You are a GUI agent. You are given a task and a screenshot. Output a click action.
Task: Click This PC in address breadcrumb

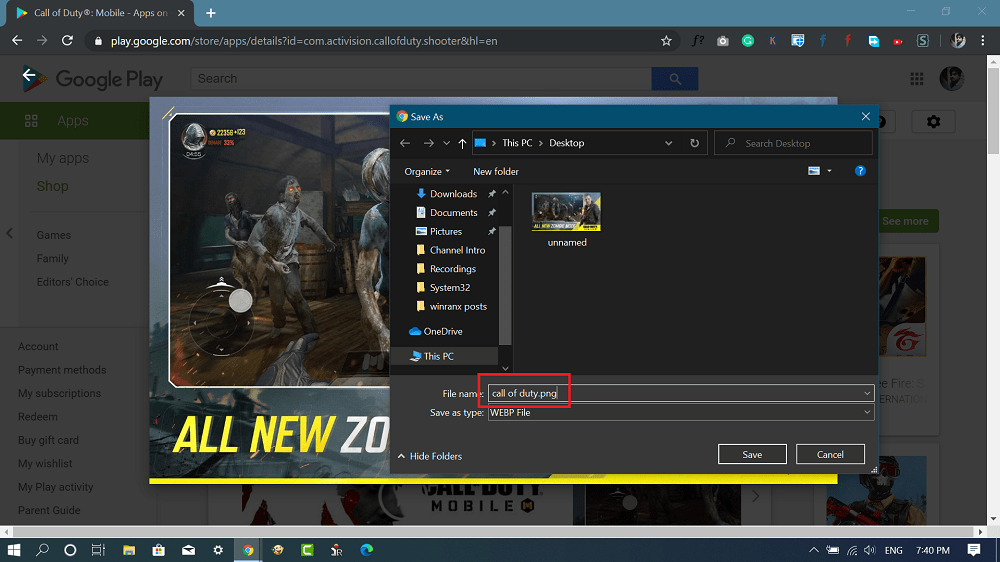coord(517,143)
